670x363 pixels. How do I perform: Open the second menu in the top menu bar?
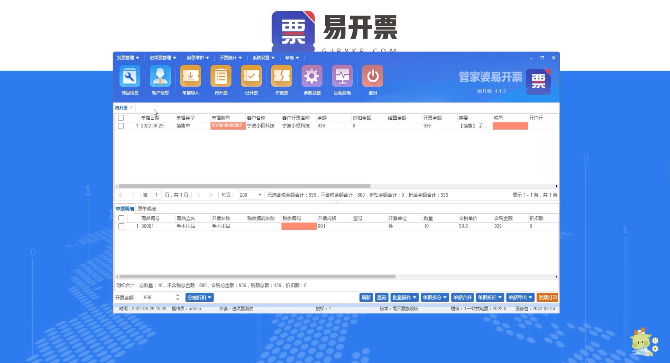(x=163, y=58)
